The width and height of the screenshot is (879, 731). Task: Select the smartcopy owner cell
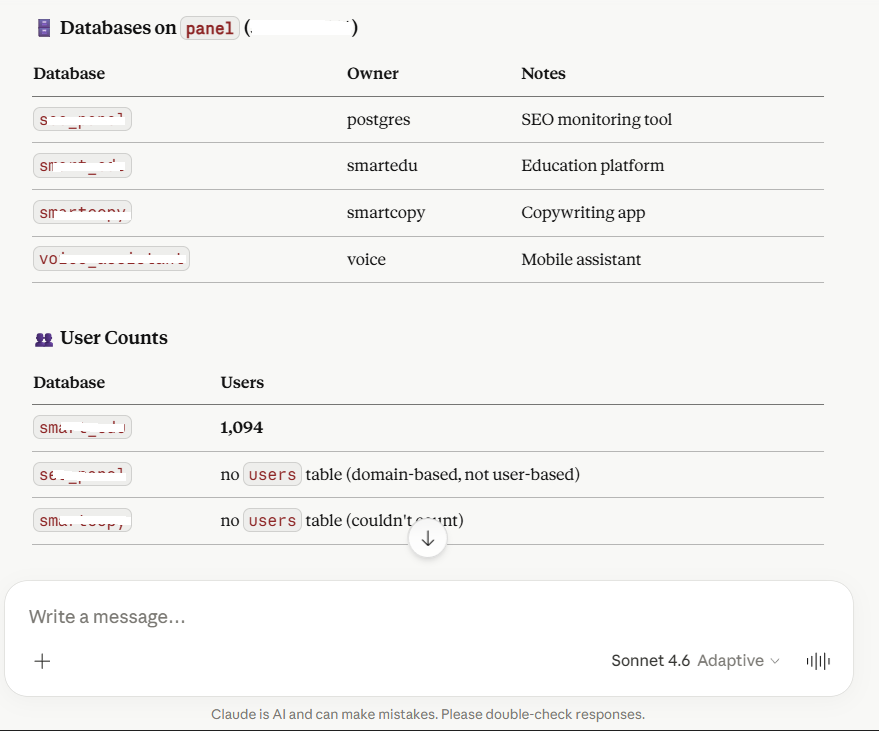click(x=386, y=212)
